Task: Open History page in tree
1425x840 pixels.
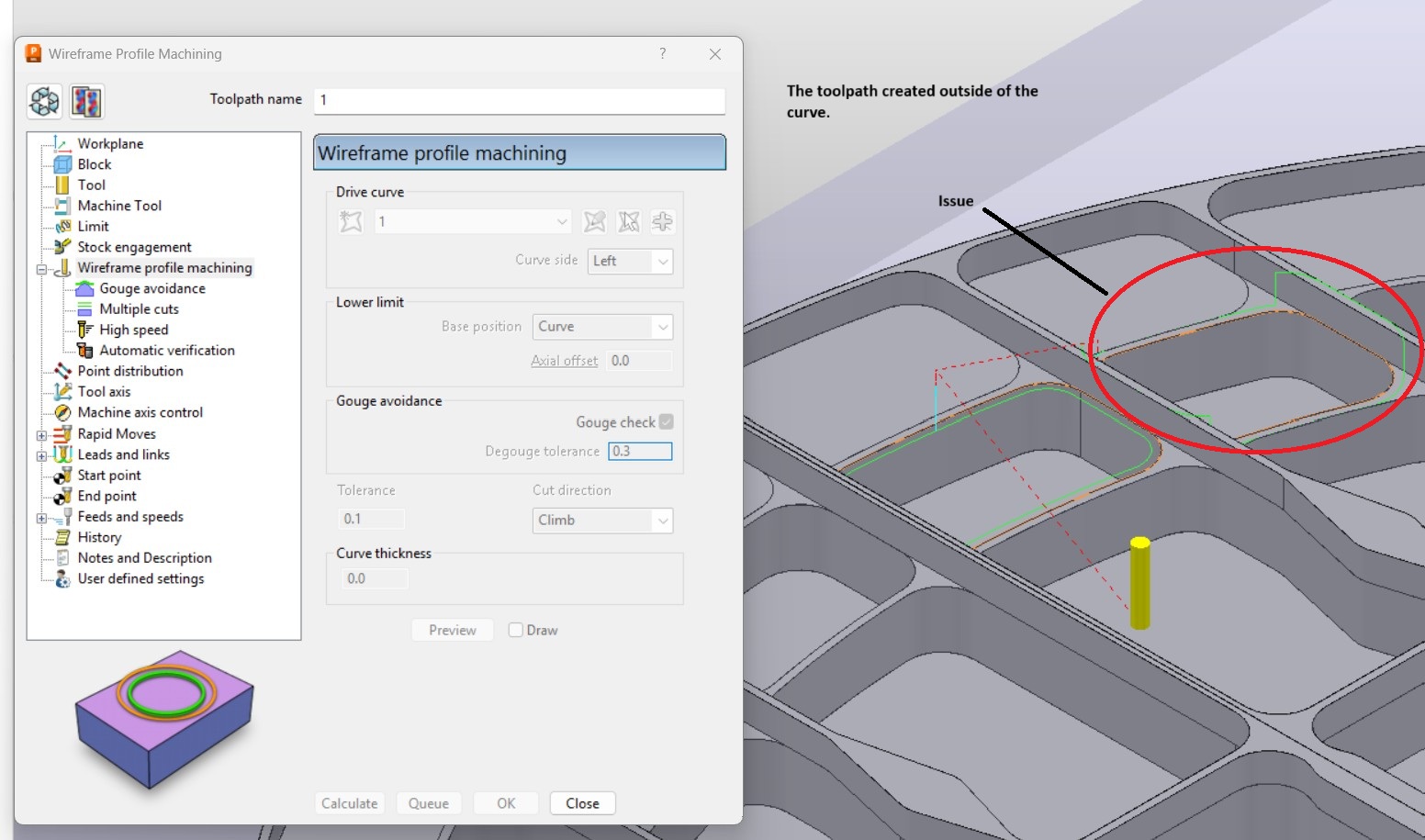Action: pos(99,537)
